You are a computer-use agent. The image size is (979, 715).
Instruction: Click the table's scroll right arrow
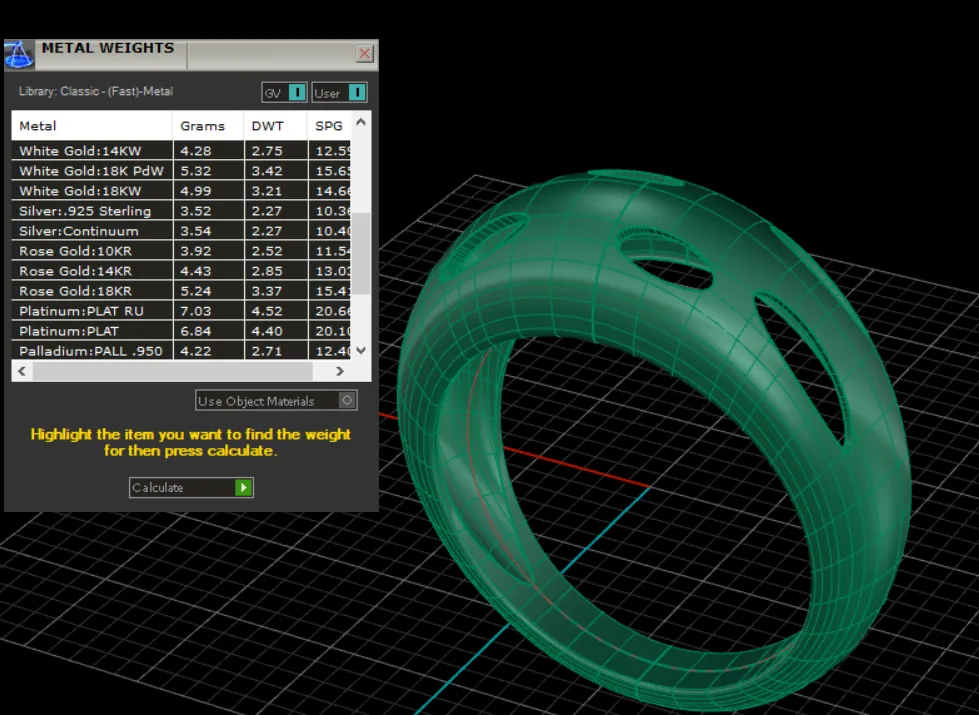click(x=340, y=371)
